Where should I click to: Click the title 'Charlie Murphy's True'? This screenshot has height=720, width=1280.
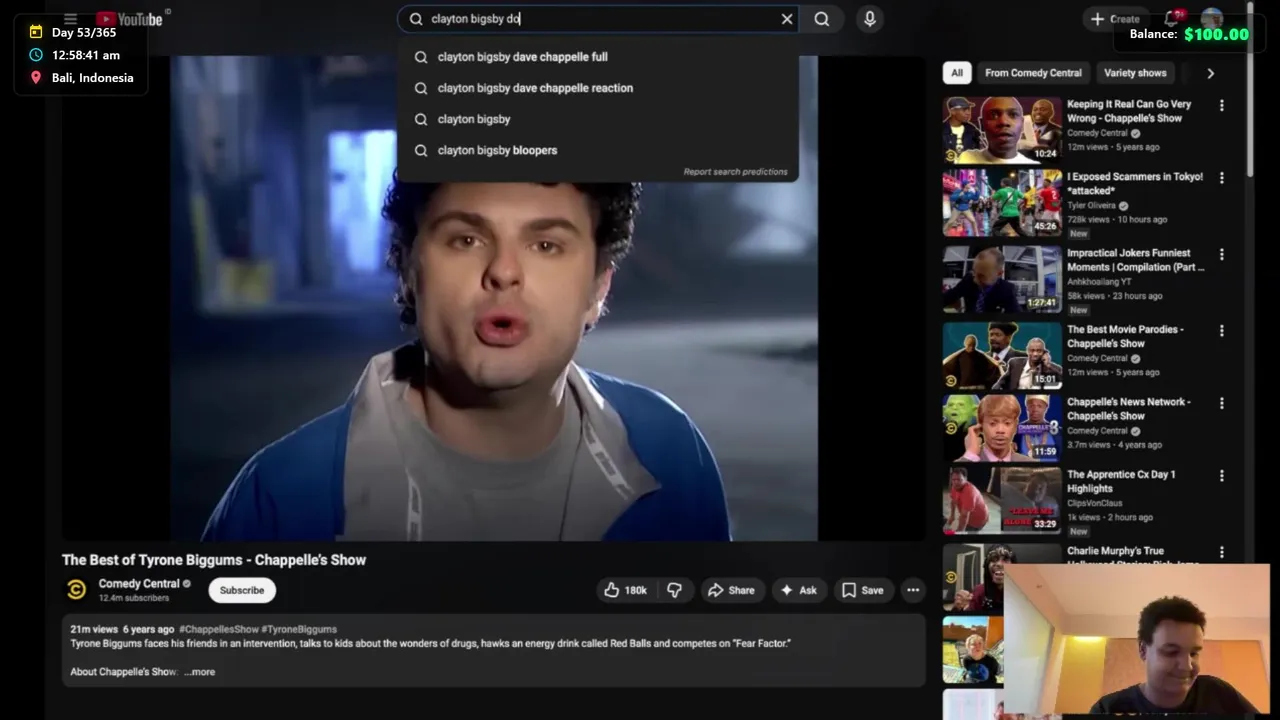tap(1115, 551)
